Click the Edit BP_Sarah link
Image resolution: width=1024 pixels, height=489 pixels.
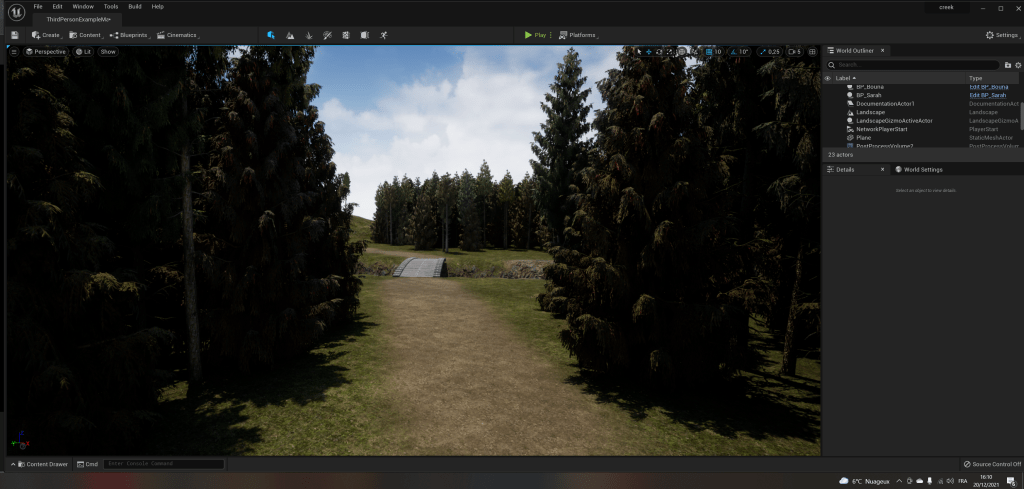[988, 95]
